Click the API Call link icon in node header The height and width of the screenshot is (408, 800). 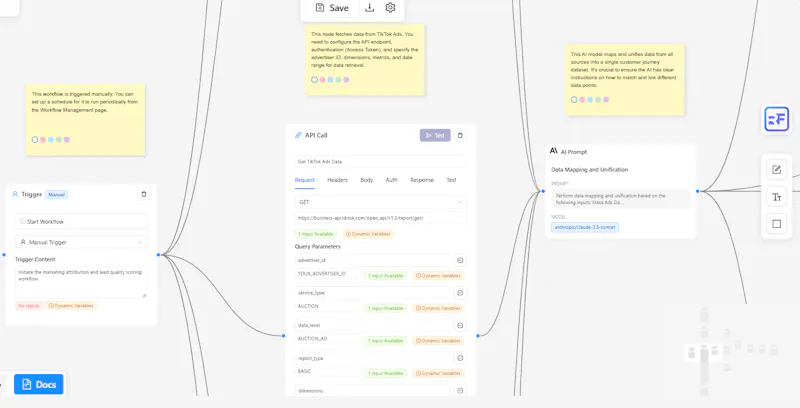(298, 135)
